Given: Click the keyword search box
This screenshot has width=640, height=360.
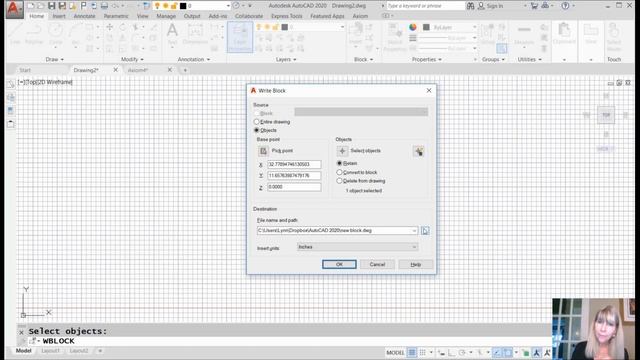Looking at the screenshot, I should point(425,6).
